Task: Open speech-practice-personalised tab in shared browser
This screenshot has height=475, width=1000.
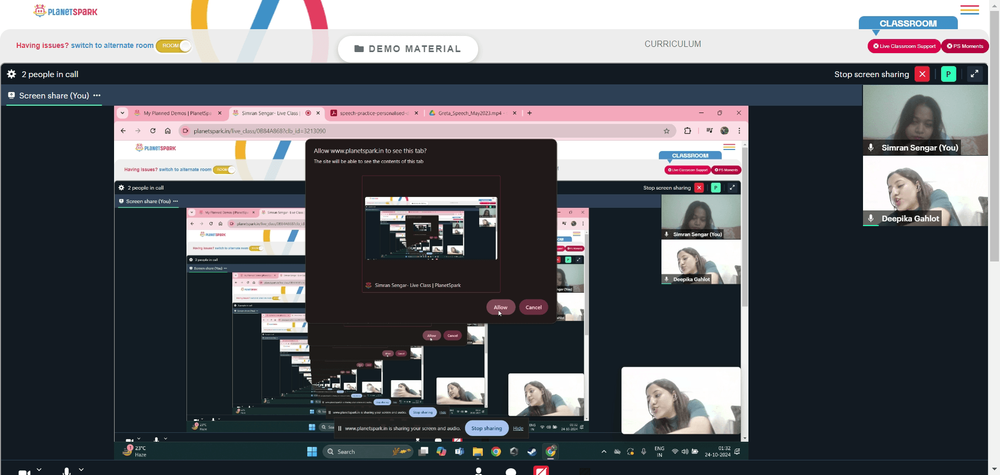Action: [374, 113]
